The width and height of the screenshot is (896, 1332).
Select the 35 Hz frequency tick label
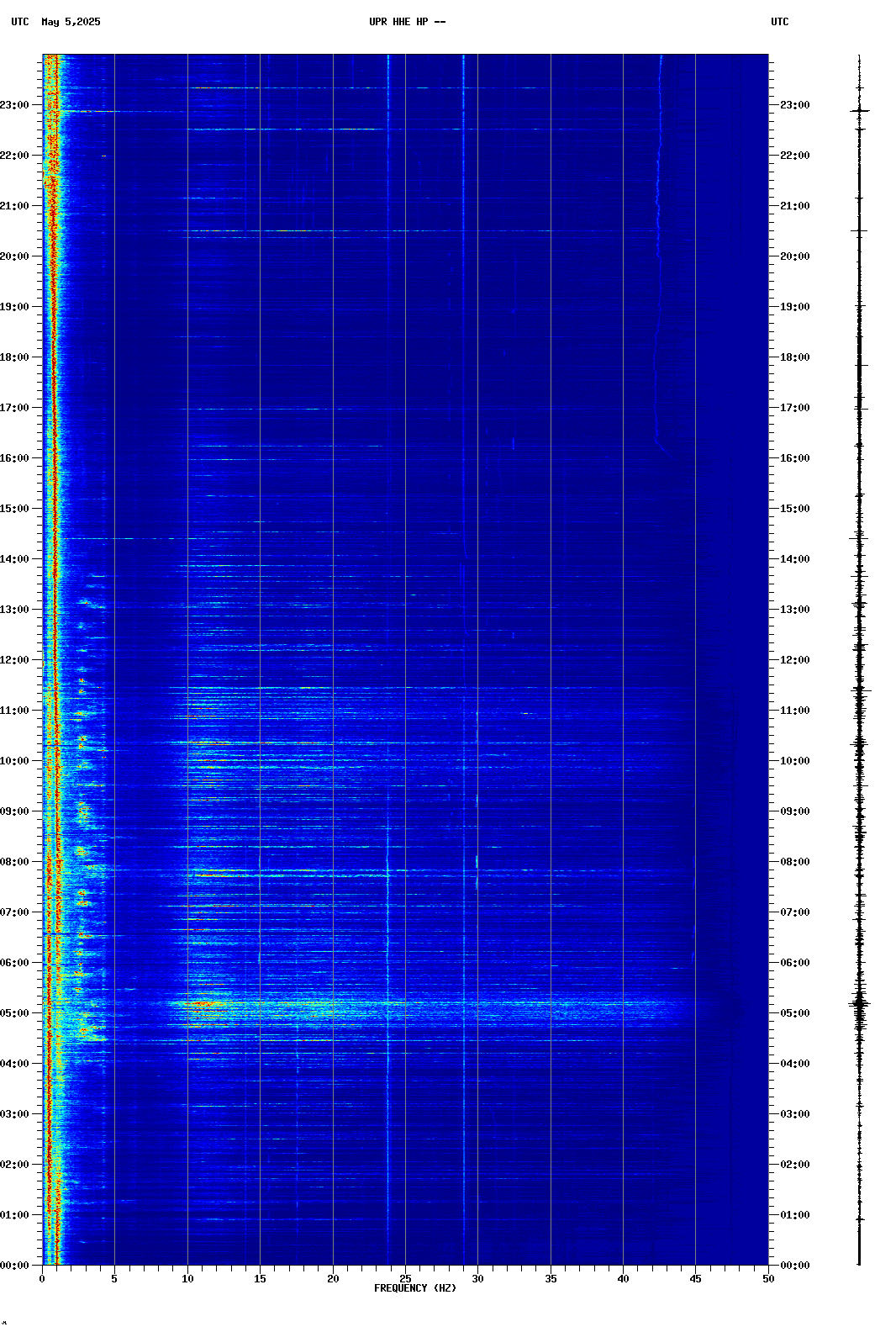pos(551,1279)
